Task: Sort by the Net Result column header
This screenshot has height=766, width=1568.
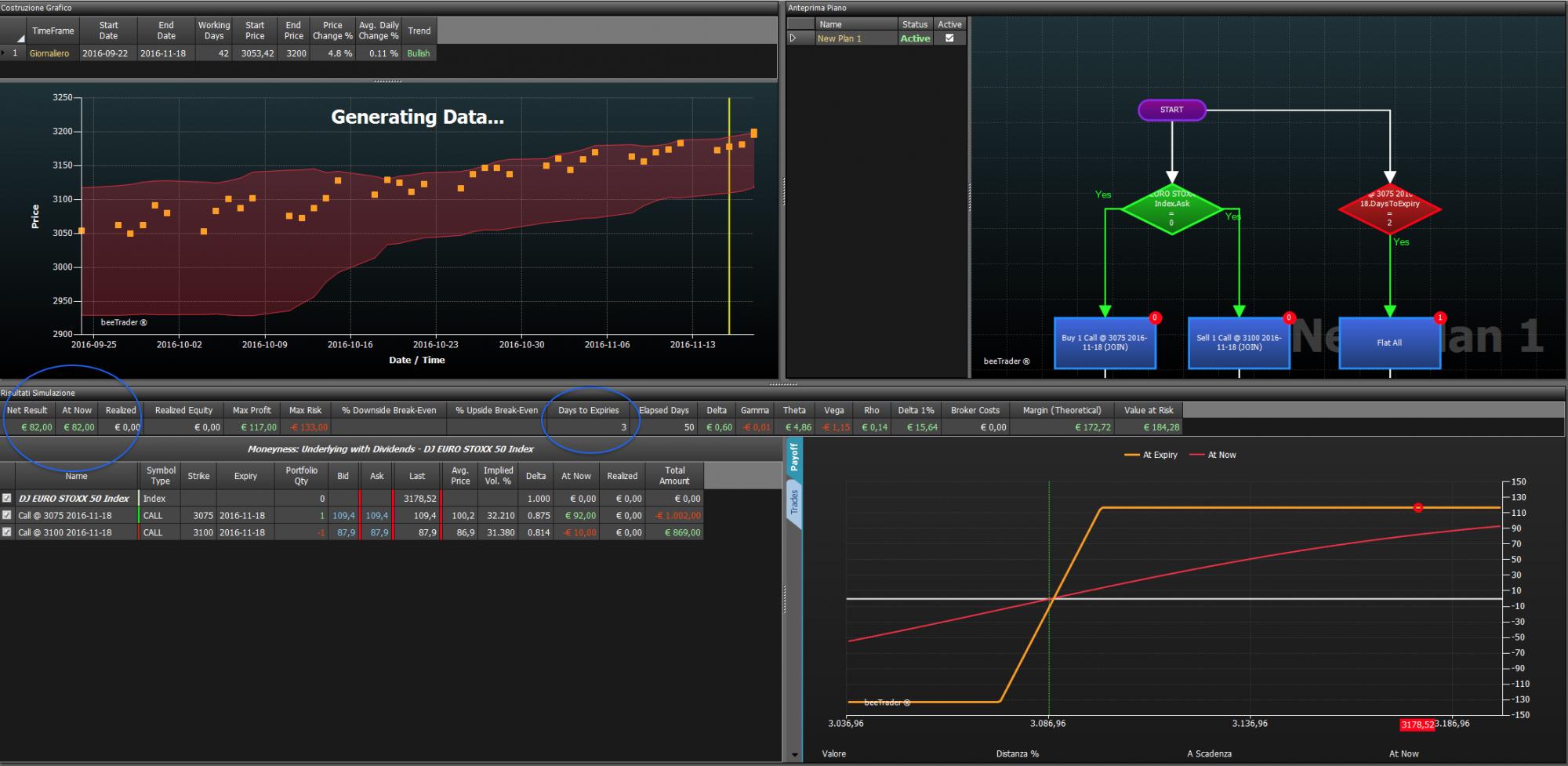Action: click(27, 410)
